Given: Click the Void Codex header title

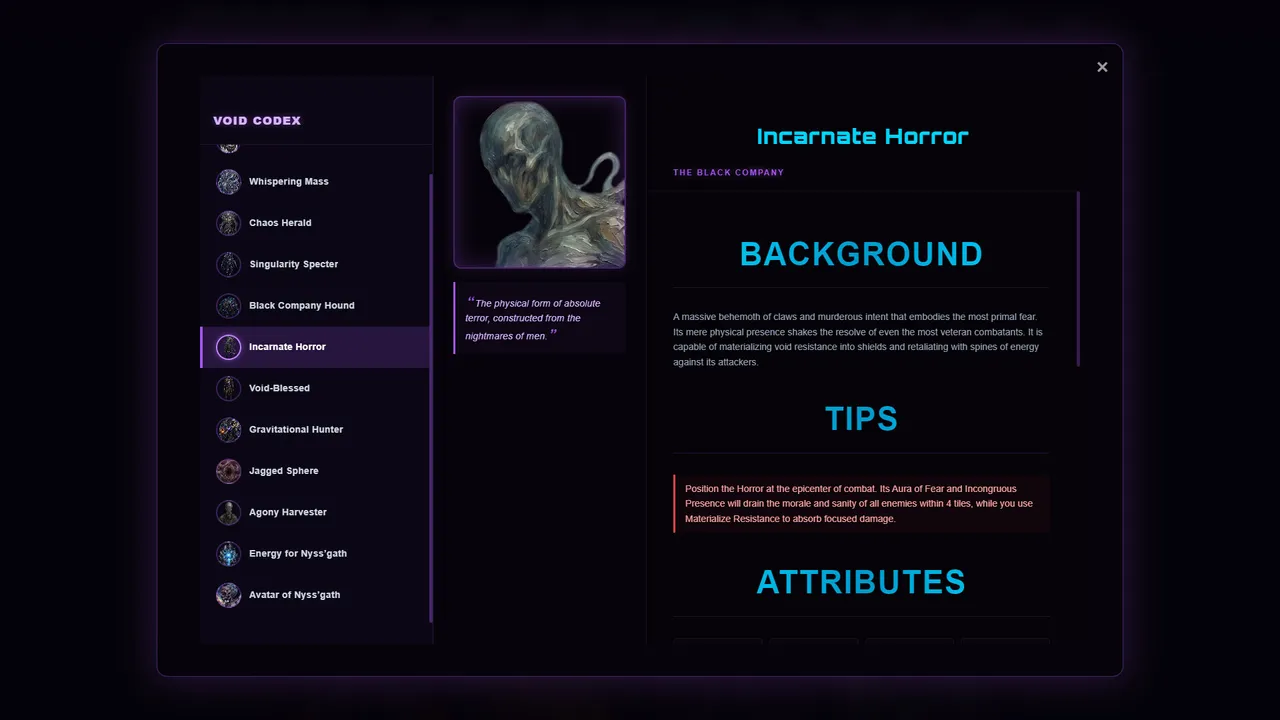Looking at the screenshot, I should (257, 121).
